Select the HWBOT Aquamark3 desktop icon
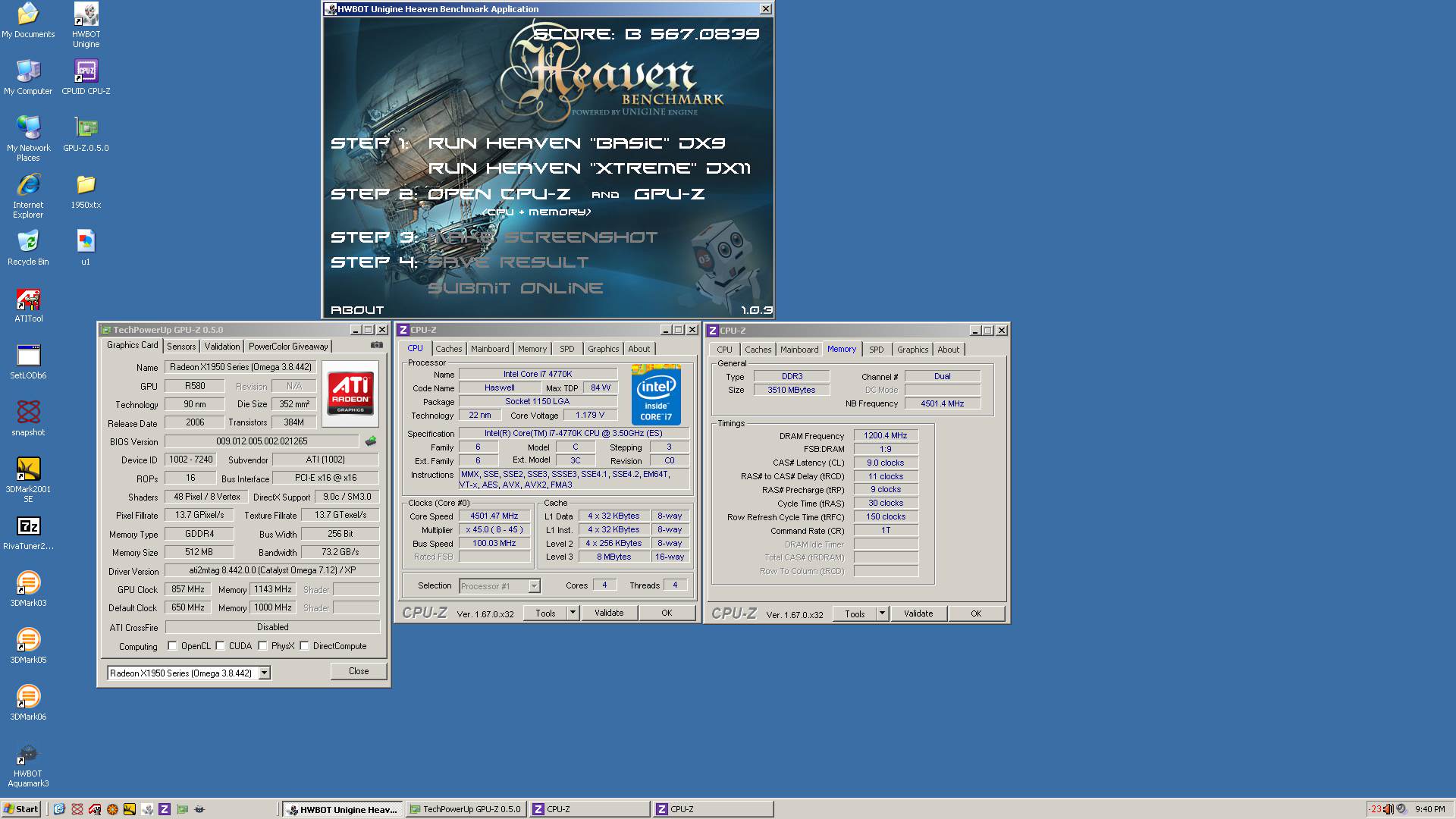The image size is (1456, 819). (28, 764)
